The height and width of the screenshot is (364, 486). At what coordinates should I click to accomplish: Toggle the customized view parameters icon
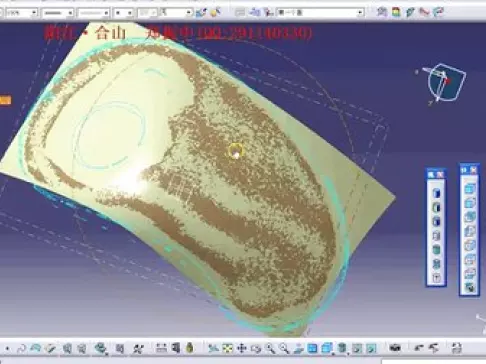point(436,278)
